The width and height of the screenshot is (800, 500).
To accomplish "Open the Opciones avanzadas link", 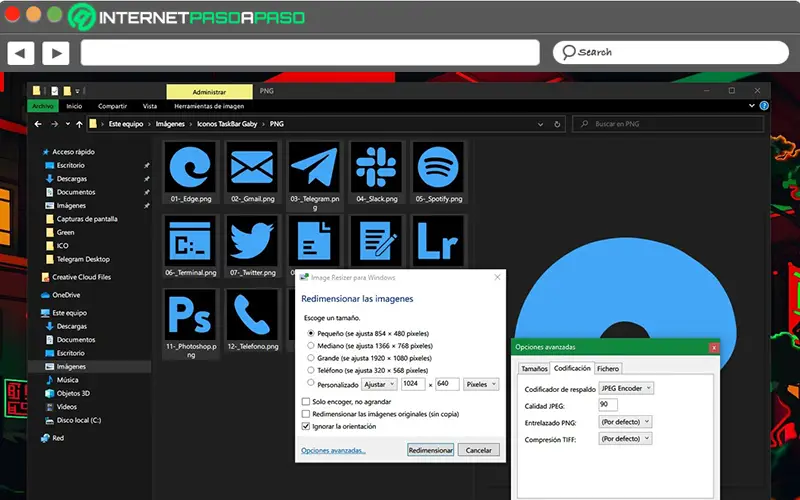I will [x=333, y=451].
